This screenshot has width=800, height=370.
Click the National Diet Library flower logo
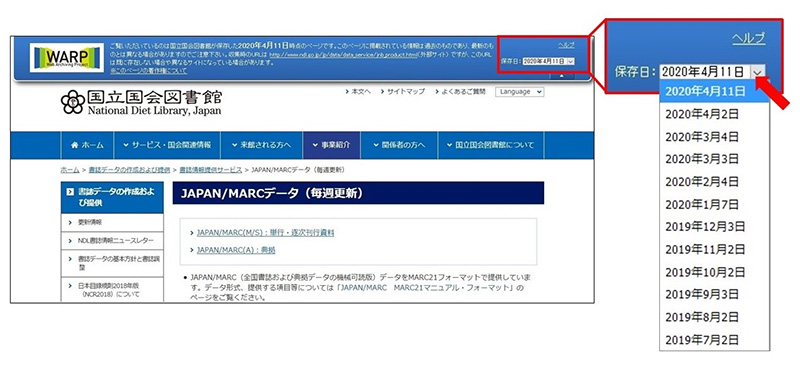(x=72, y=102)
